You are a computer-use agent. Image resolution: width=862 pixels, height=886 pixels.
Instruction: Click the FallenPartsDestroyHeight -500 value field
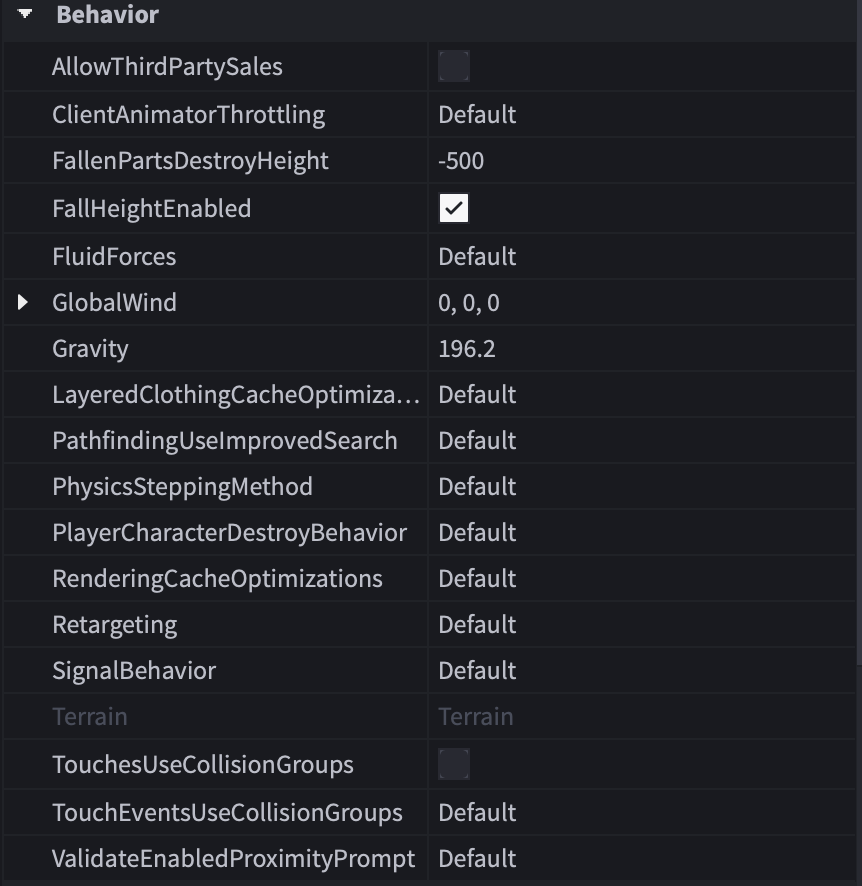tap(461, 161)
